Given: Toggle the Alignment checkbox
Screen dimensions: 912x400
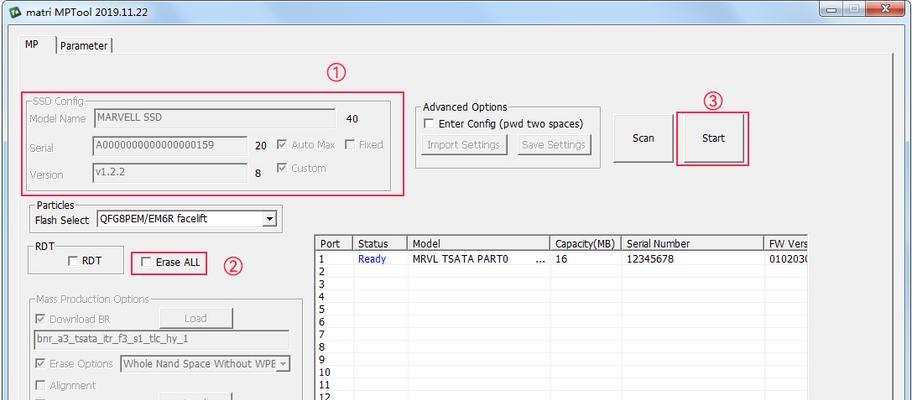Looking at the screenshot, I should pyautogui.click(x=40, y=385).
